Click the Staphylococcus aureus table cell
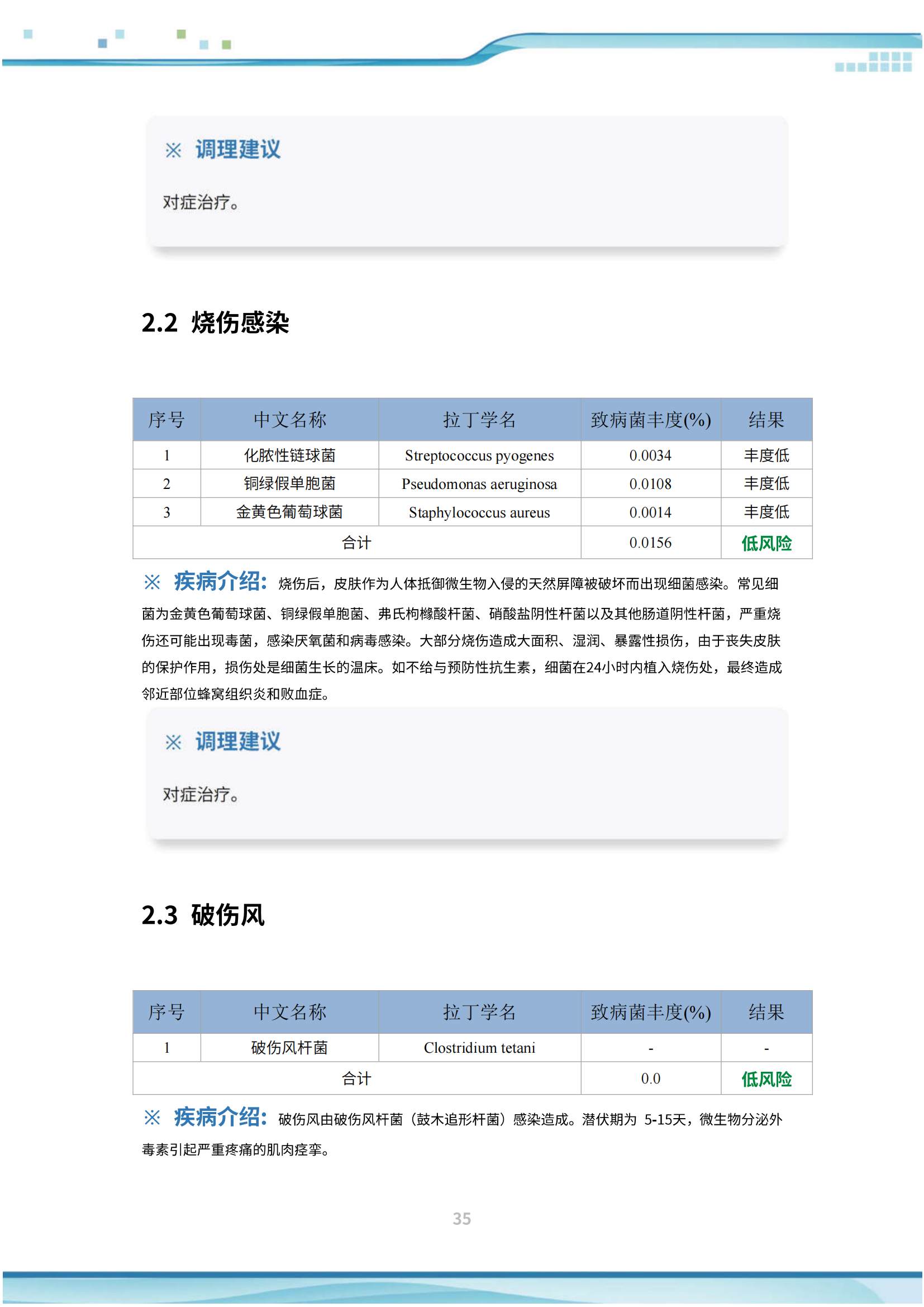Screen dimensions: 924x1307 (480, 513)
